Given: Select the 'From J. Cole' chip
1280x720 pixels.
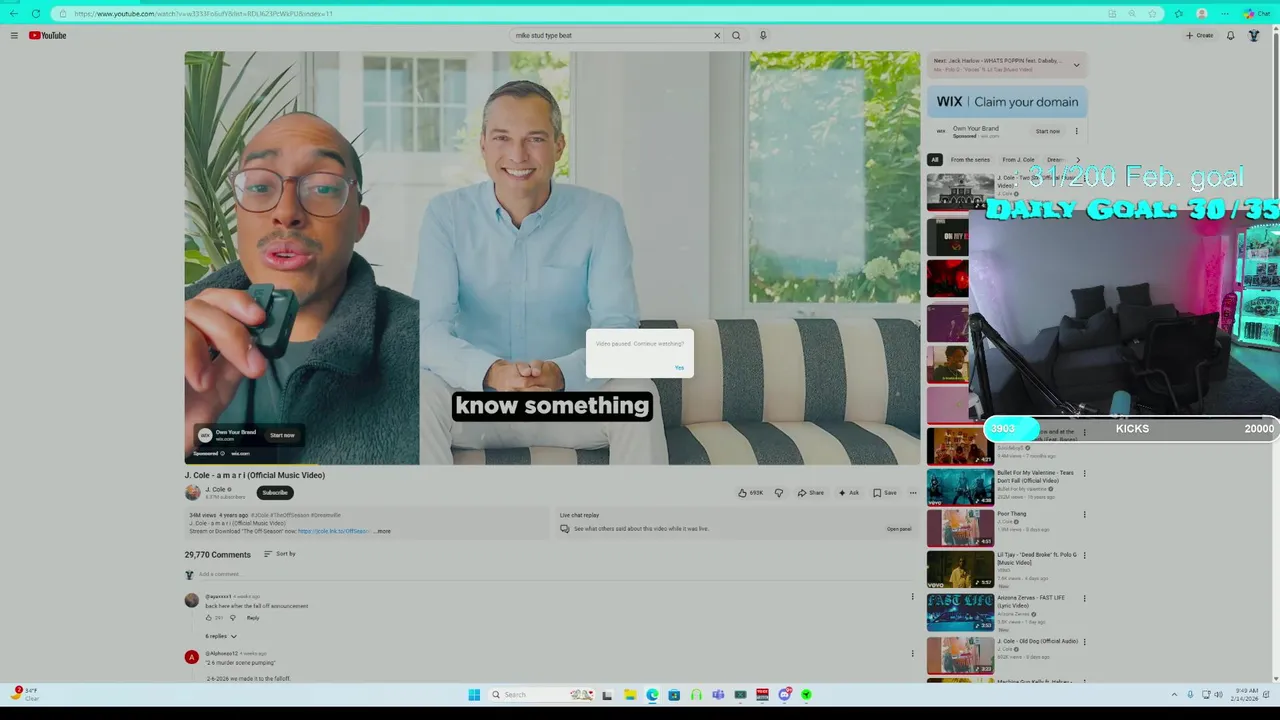Looking at the screenshot, I should tap(1018, 160).
